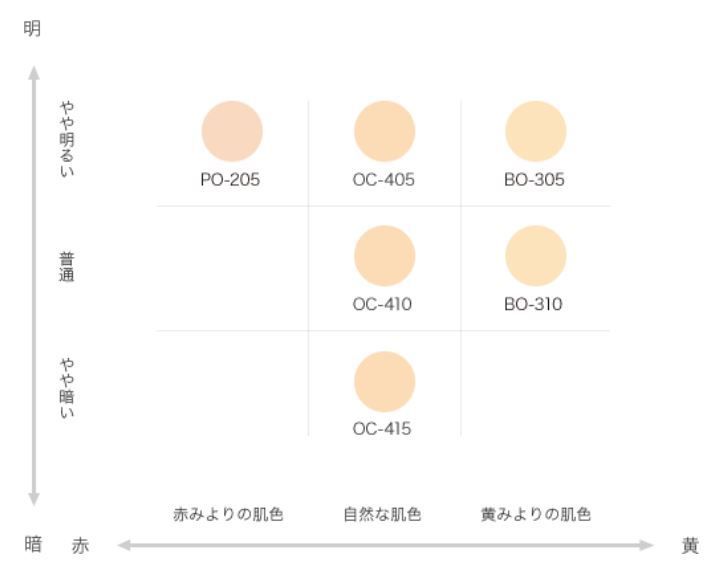Click the 黄 label at the horizontal axis end
Screen dimensions: 718x578
click(690, 545)
